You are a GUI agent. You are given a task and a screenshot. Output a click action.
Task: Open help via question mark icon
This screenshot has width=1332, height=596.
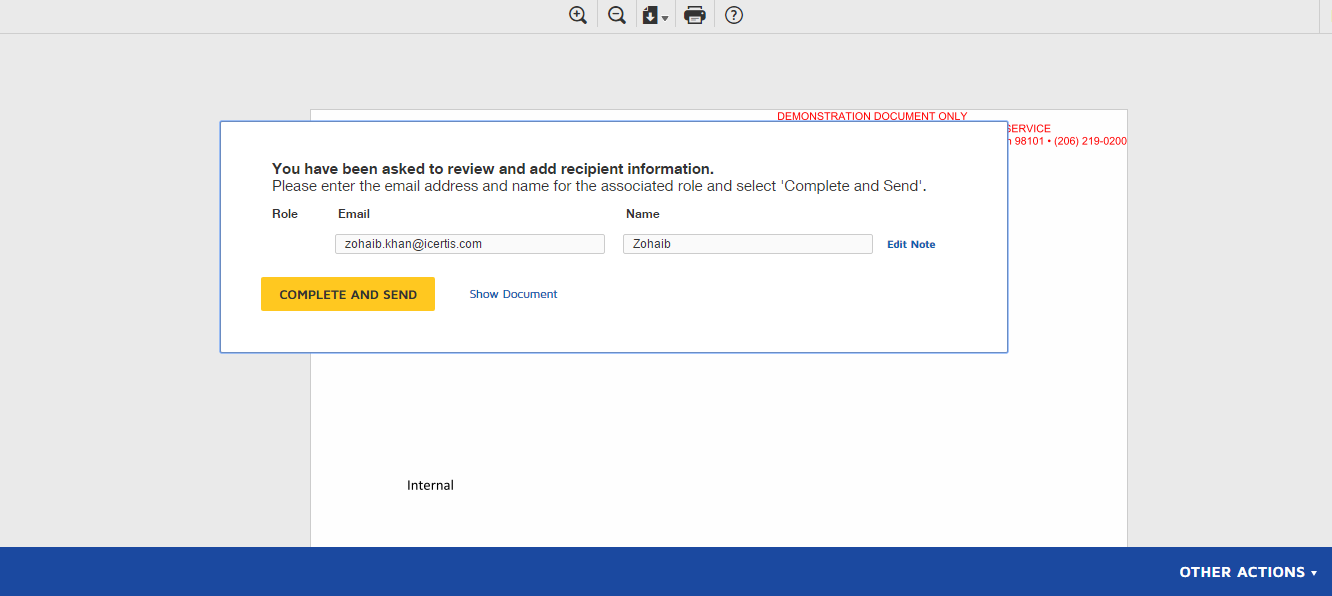(x=734, y=15)
